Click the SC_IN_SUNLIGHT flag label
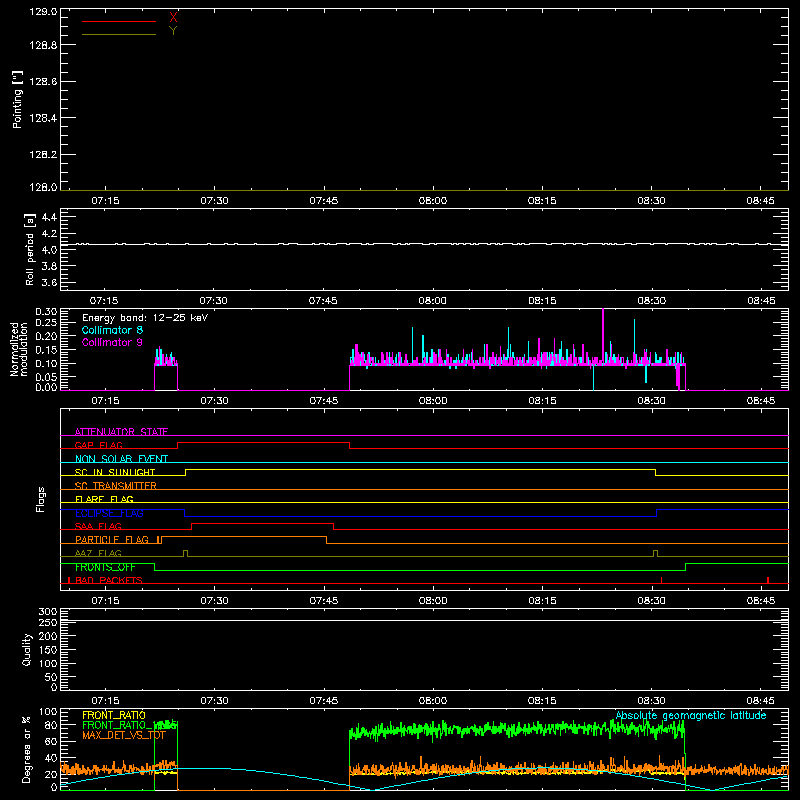This screenshot has width=800, height=800. click(x=115, y=472)
